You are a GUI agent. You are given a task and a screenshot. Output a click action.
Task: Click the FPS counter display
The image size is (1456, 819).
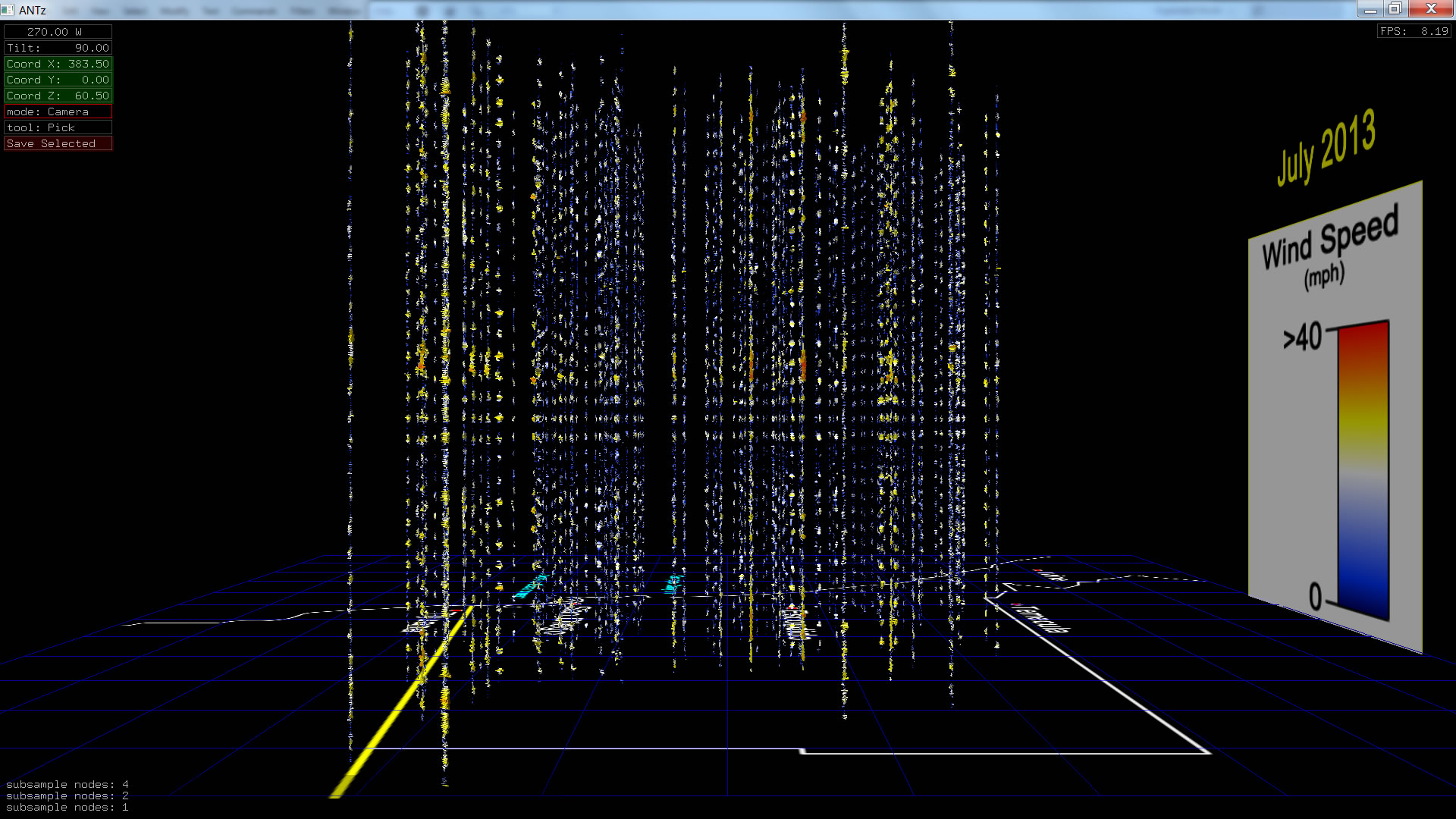1414,31
